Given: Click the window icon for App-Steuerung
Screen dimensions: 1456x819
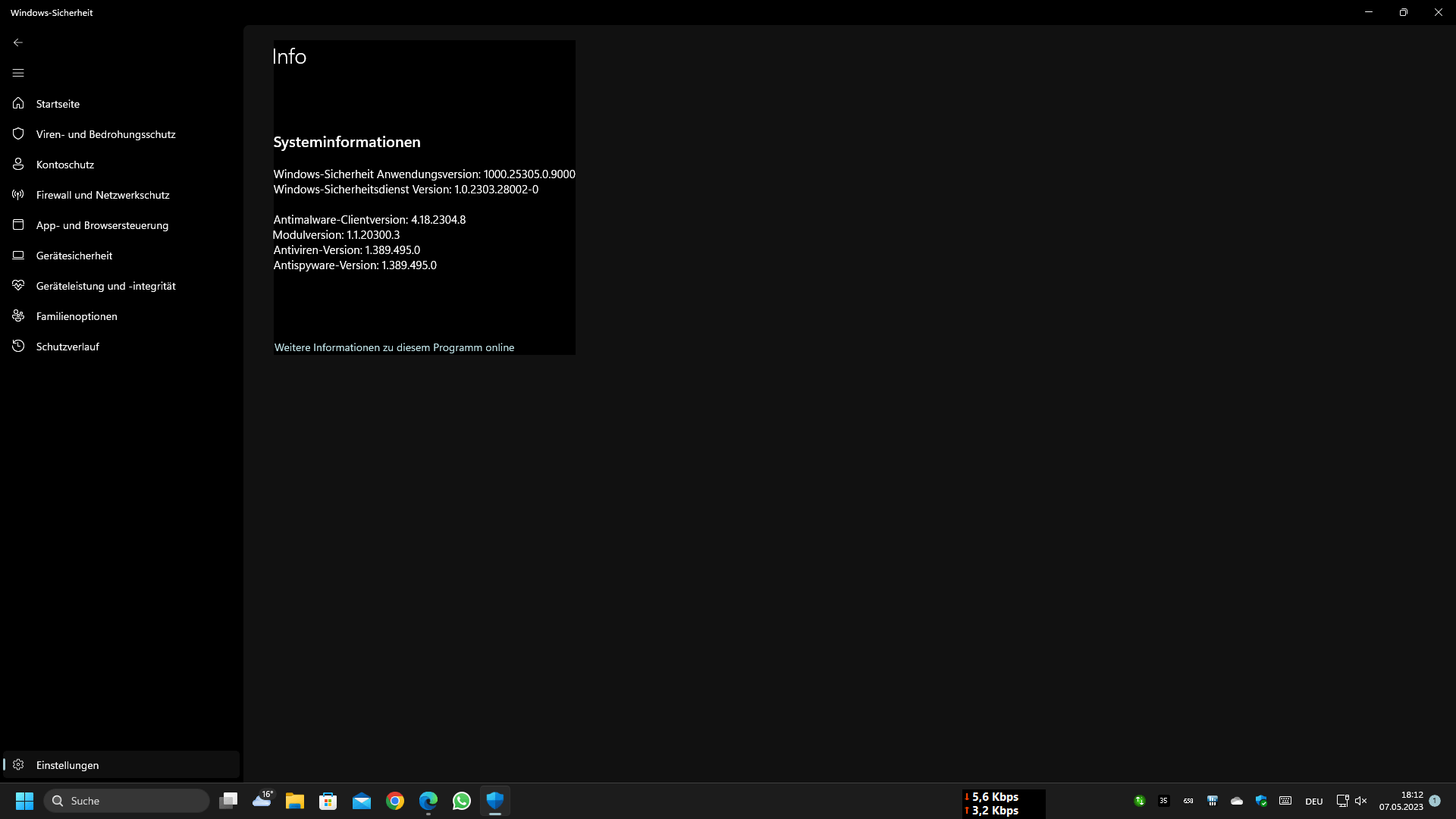Looking at the screenshot, I should tap(18, 224).
